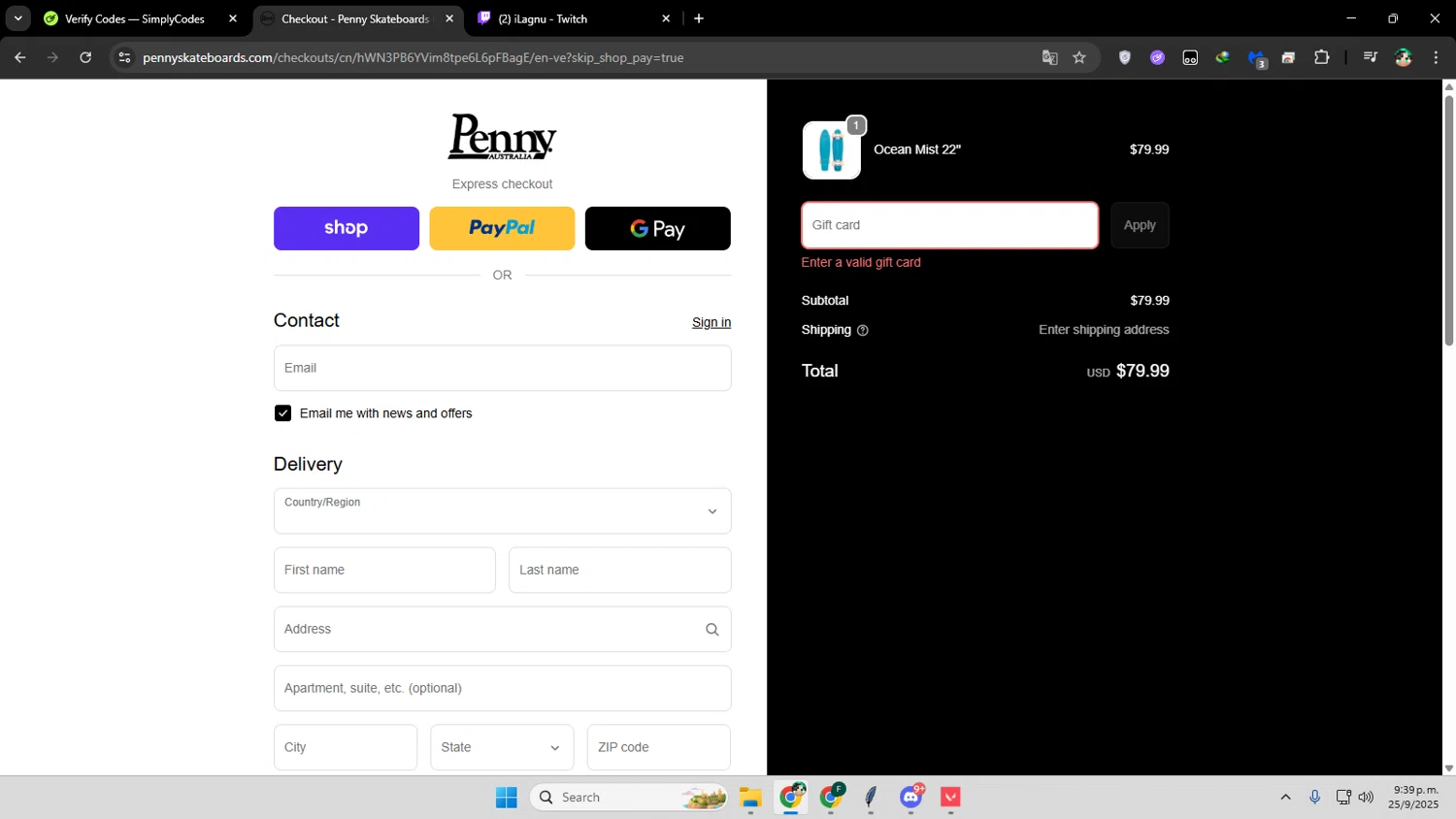The image size is (1456, 819).
Task: Switch to Checkout - Penny Skateboards tab
Action: click(x=355, y=18)
